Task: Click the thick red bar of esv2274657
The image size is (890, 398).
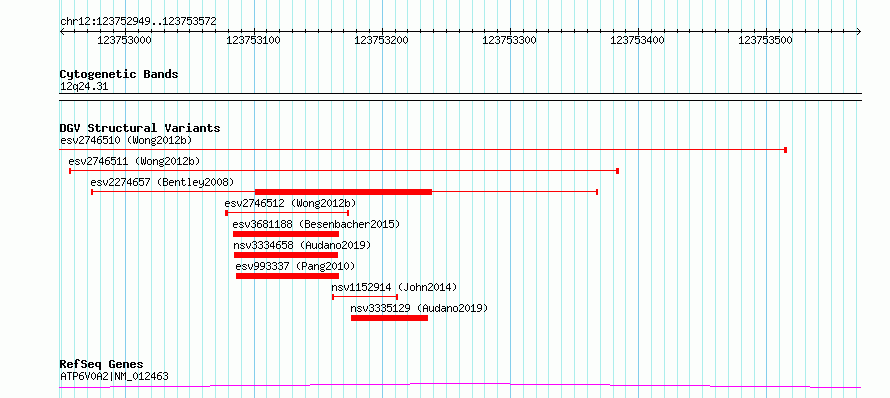Action: coord(343,192)
